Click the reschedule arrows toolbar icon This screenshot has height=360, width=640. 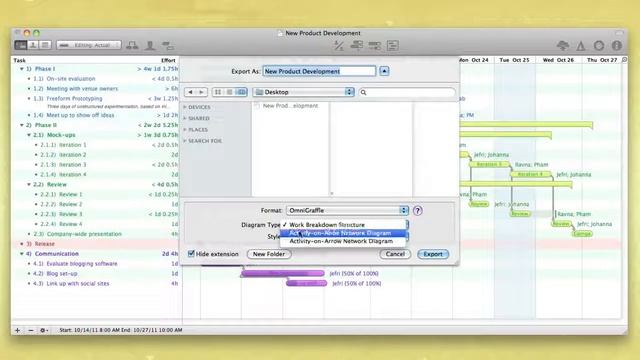[x=374, y=45]
